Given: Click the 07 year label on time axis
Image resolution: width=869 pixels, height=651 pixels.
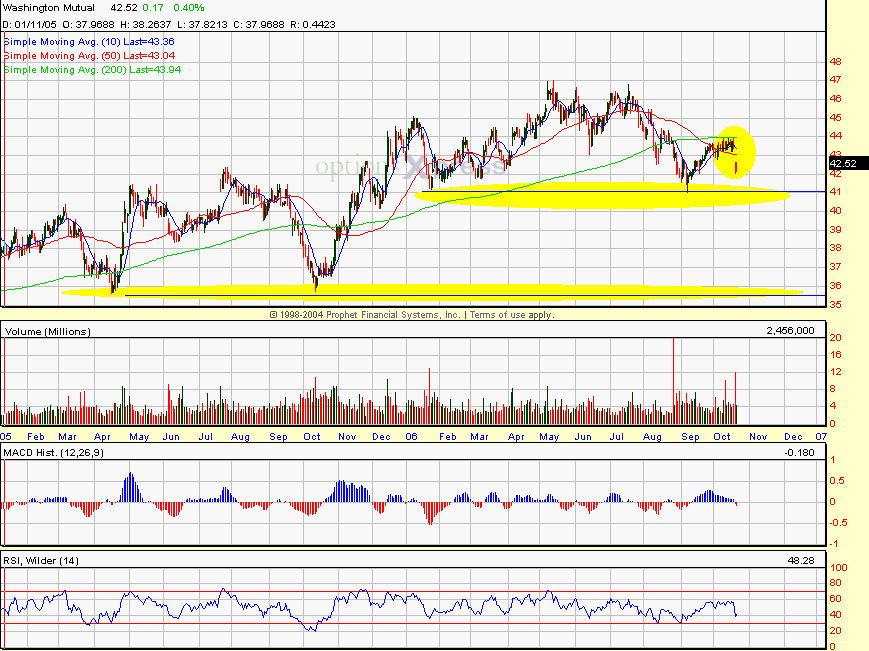Looking at the screenshot, I should pyautogui.click(x=821, y=437).
